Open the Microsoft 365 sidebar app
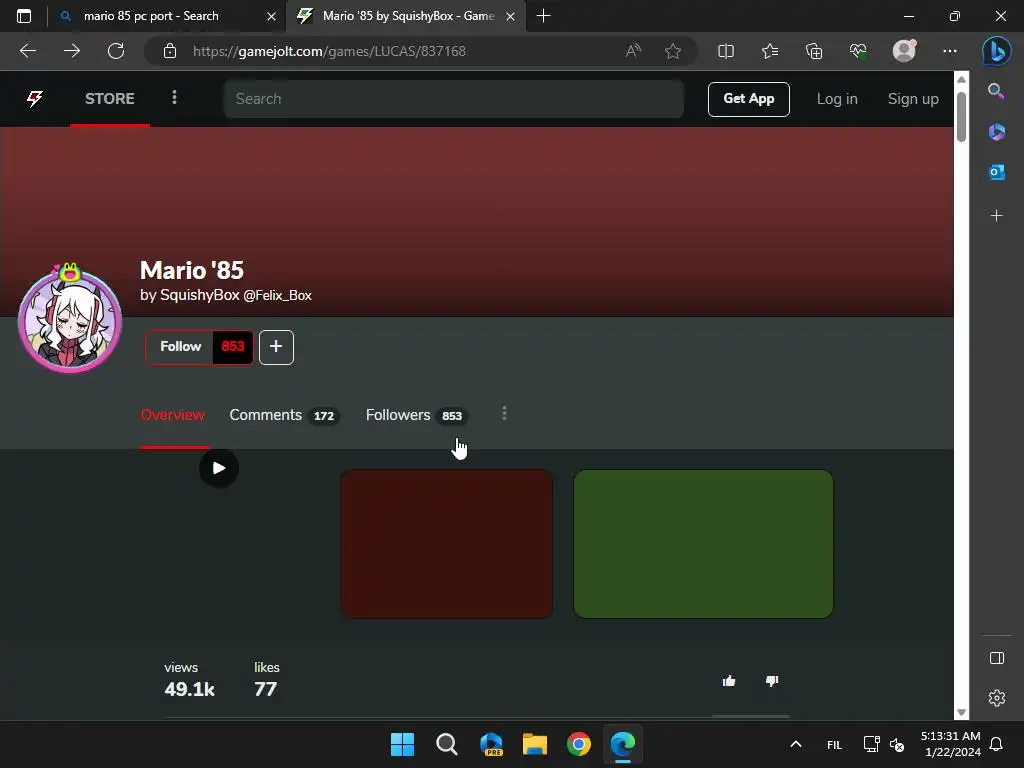The image size is (1024, 768). tap(997, 132)
